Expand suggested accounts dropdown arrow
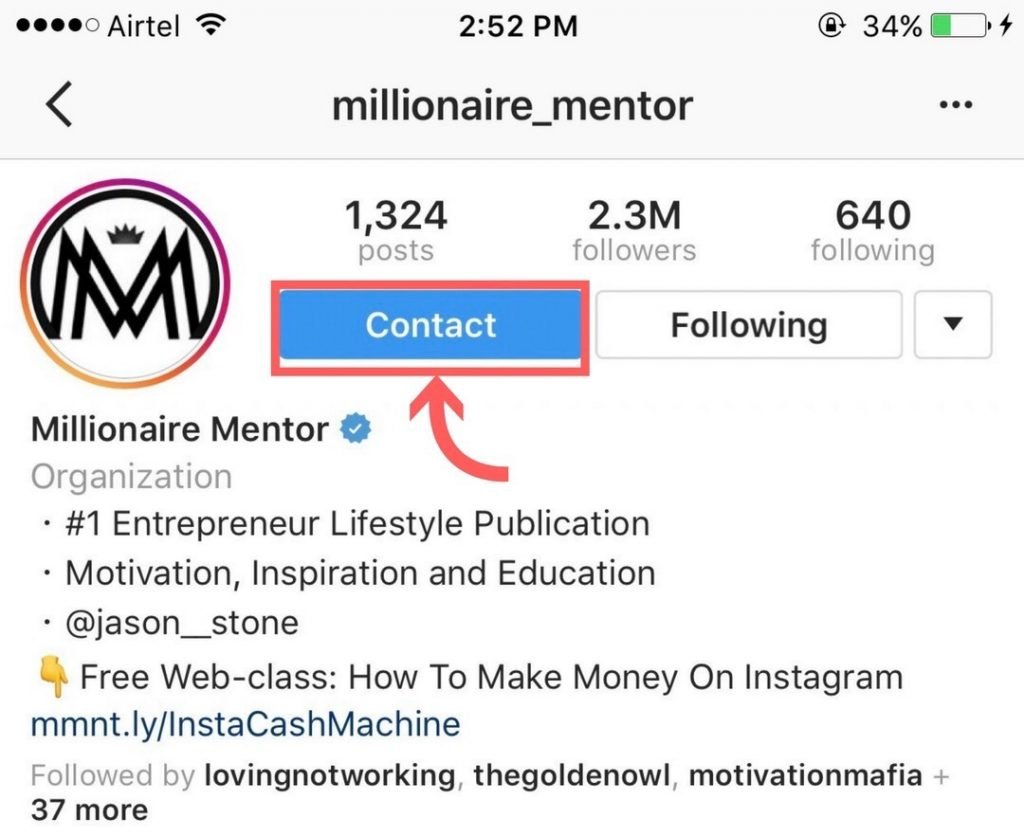1024x837 pixels. click(953, 324)
